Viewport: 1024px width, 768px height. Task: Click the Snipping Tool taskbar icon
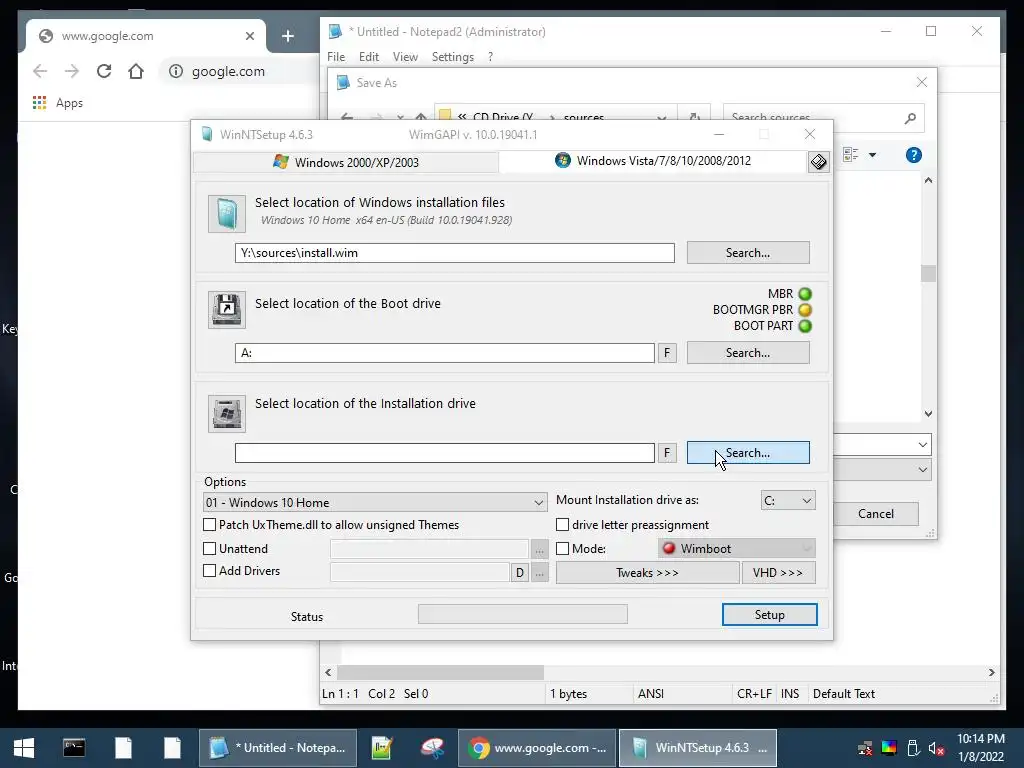432,748
